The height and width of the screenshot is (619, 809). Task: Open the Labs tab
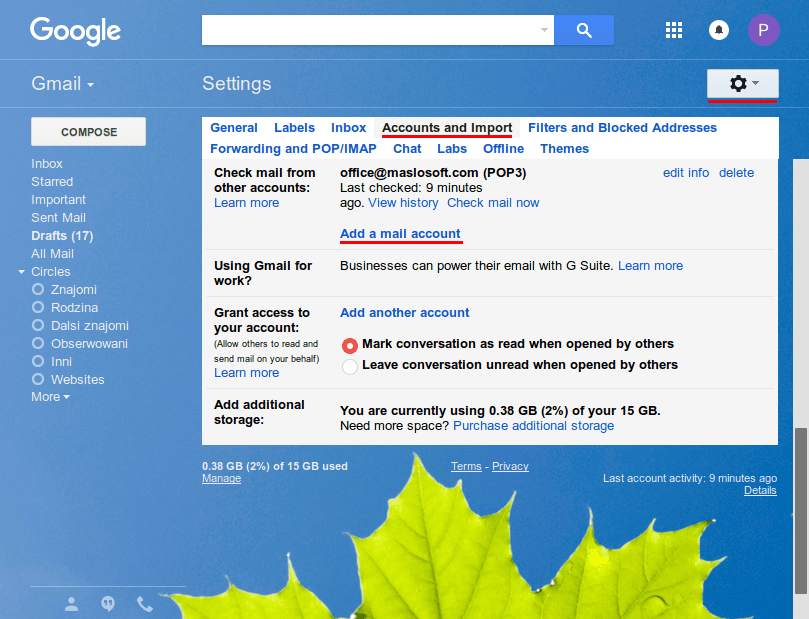[452, 149]
